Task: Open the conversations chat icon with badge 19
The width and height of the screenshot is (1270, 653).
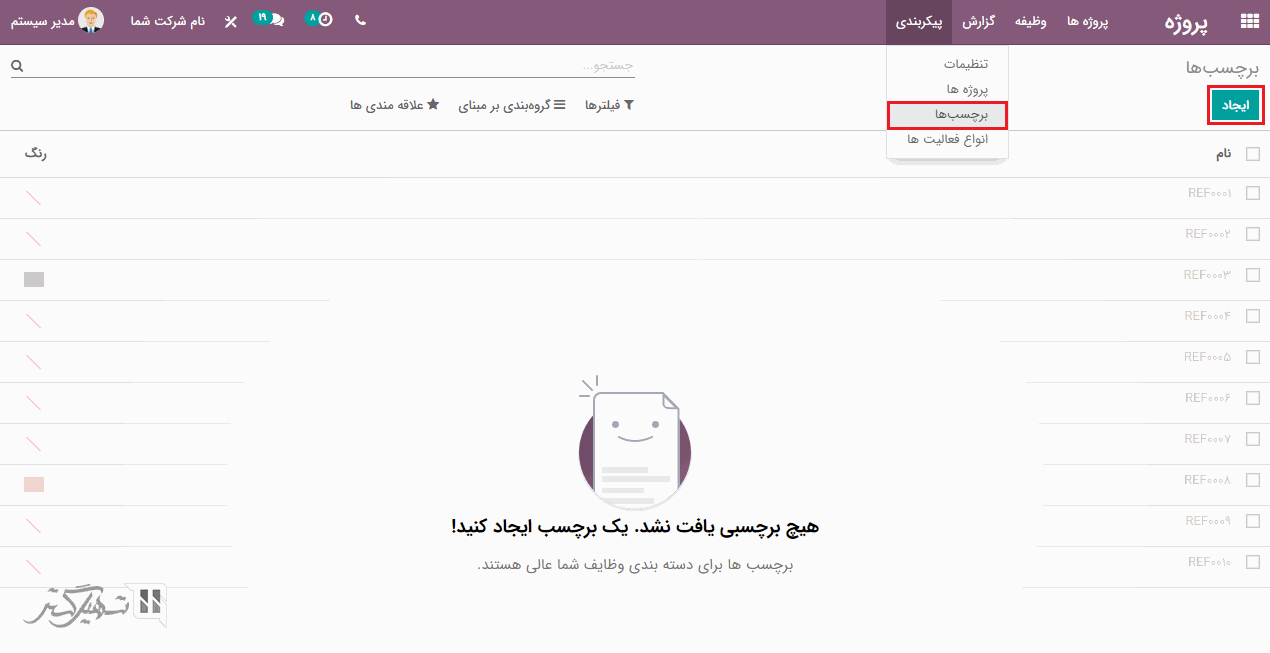Action: tap(275, 20)
